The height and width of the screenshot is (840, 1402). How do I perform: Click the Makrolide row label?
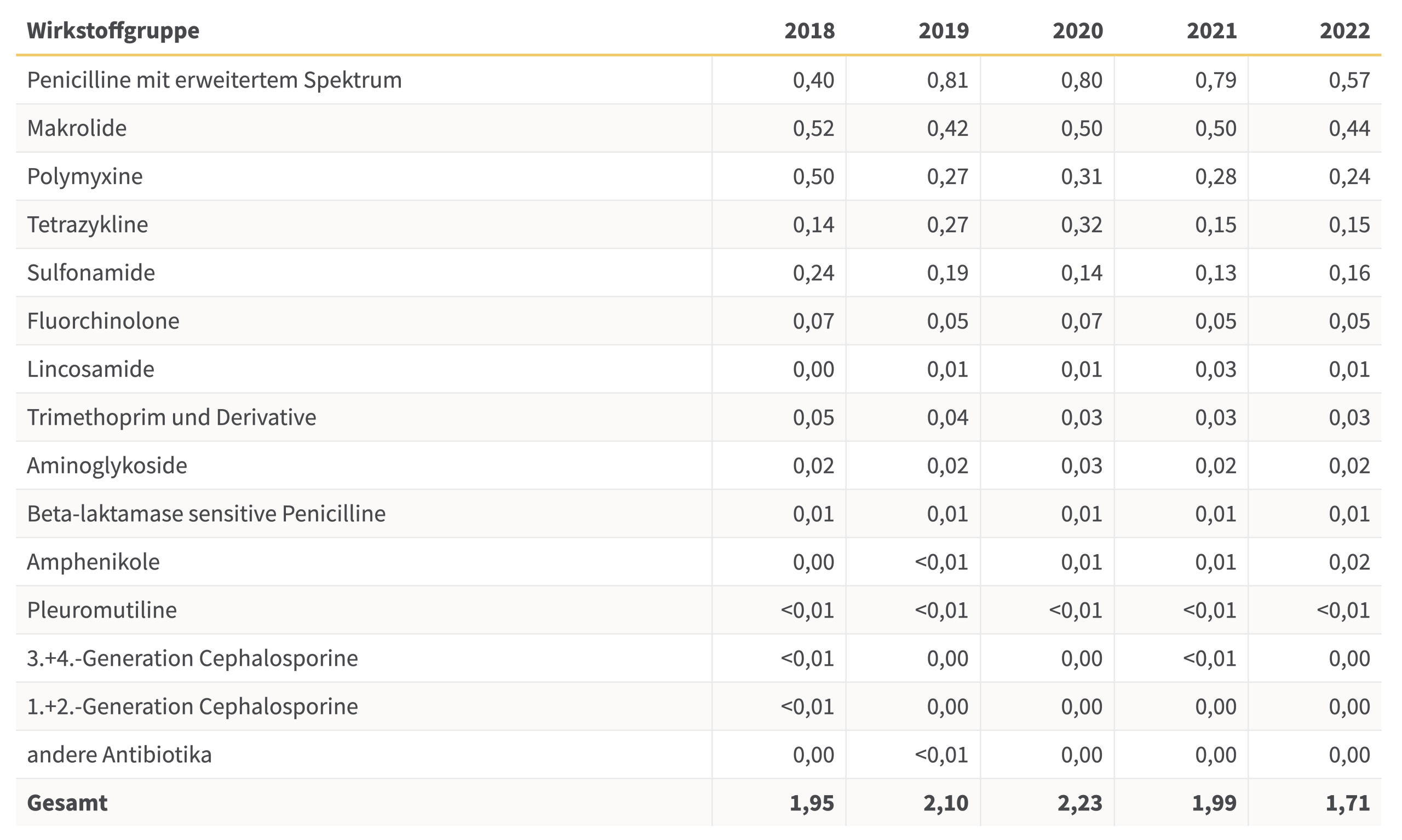pos(77,128)
